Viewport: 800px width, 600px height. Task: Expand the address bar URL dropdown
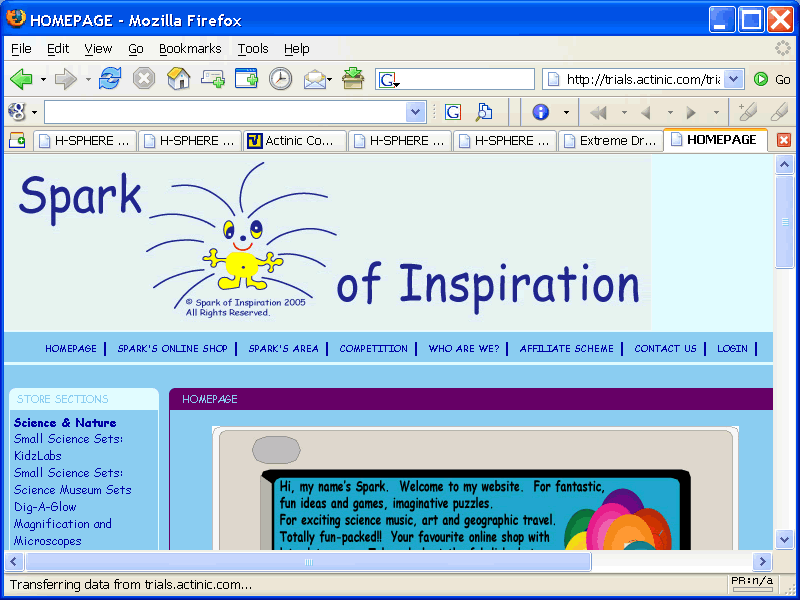point(733,79)
